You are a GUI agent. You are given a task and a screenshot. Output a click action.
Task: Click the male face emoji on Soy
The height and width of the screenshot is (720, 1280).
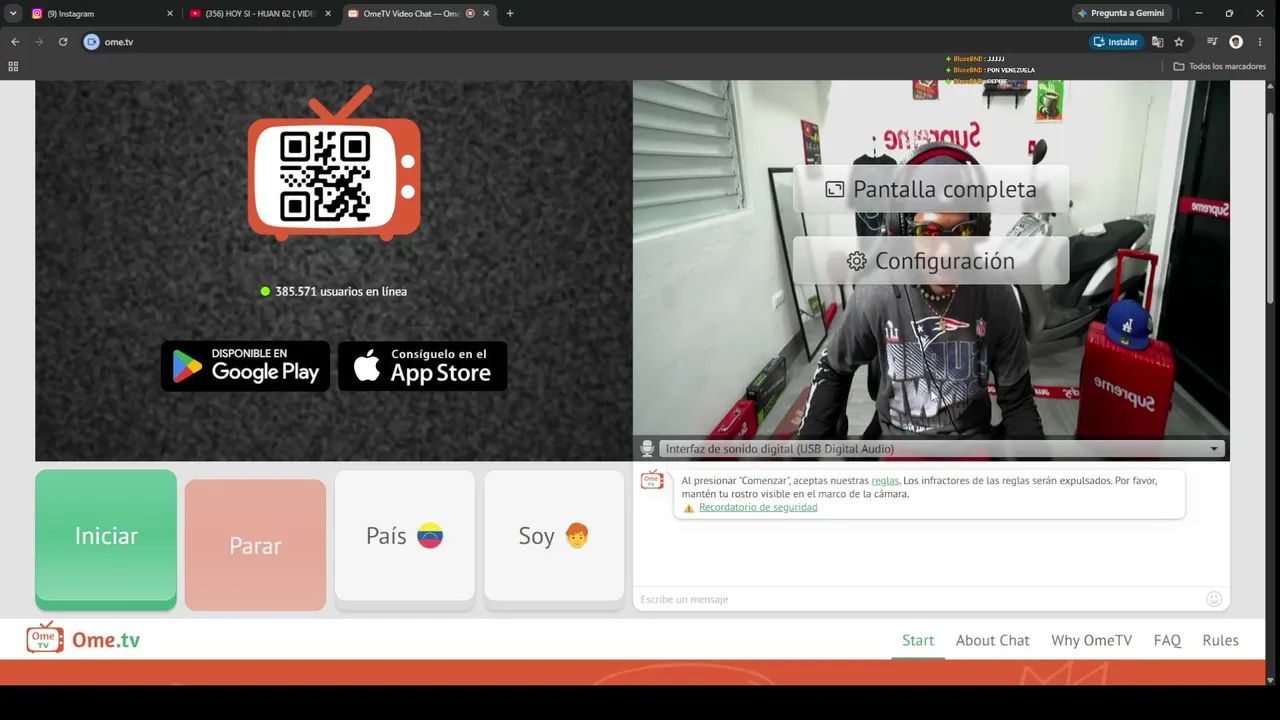pos(577,536)
